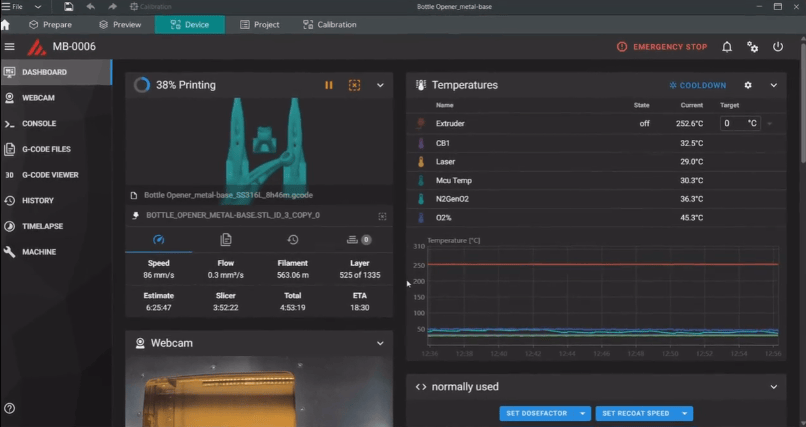Open Set Dosefactor dropdown arrow
The height and width of the screenshot is (427, 806).
tap(584, 413)
